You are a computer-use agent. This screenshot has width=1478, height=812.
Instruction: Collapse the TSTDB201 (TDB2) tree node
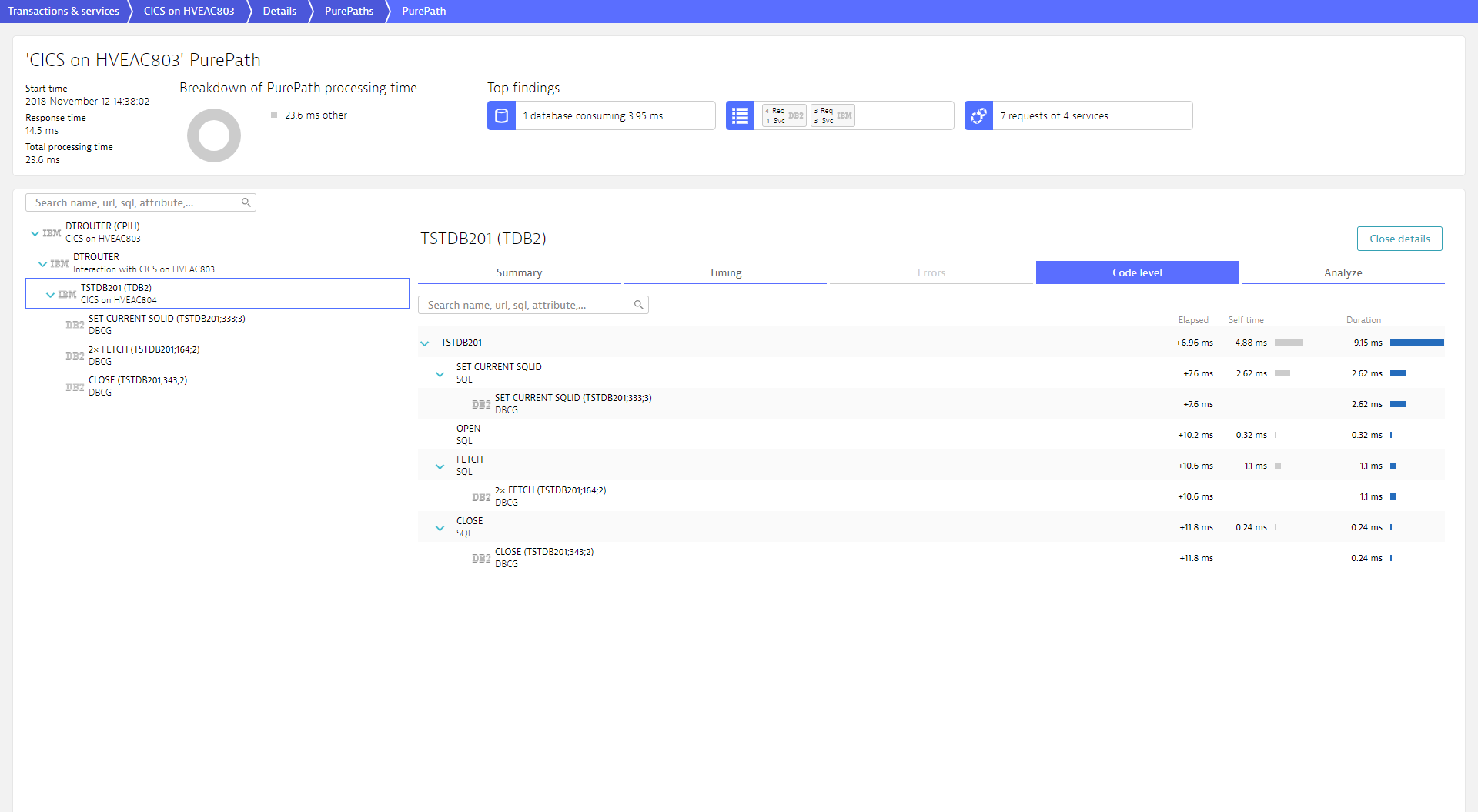coord(50,295)
